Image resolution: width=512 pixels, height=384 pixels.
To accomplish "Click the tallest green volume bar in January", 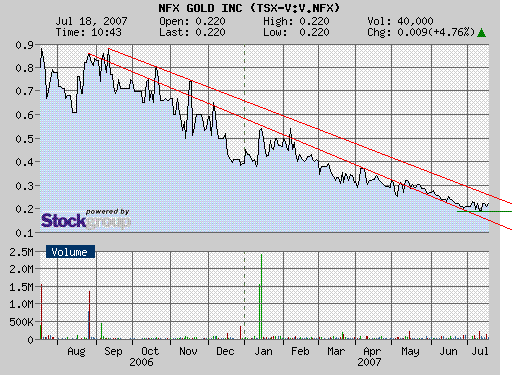I will click(261, 297).
